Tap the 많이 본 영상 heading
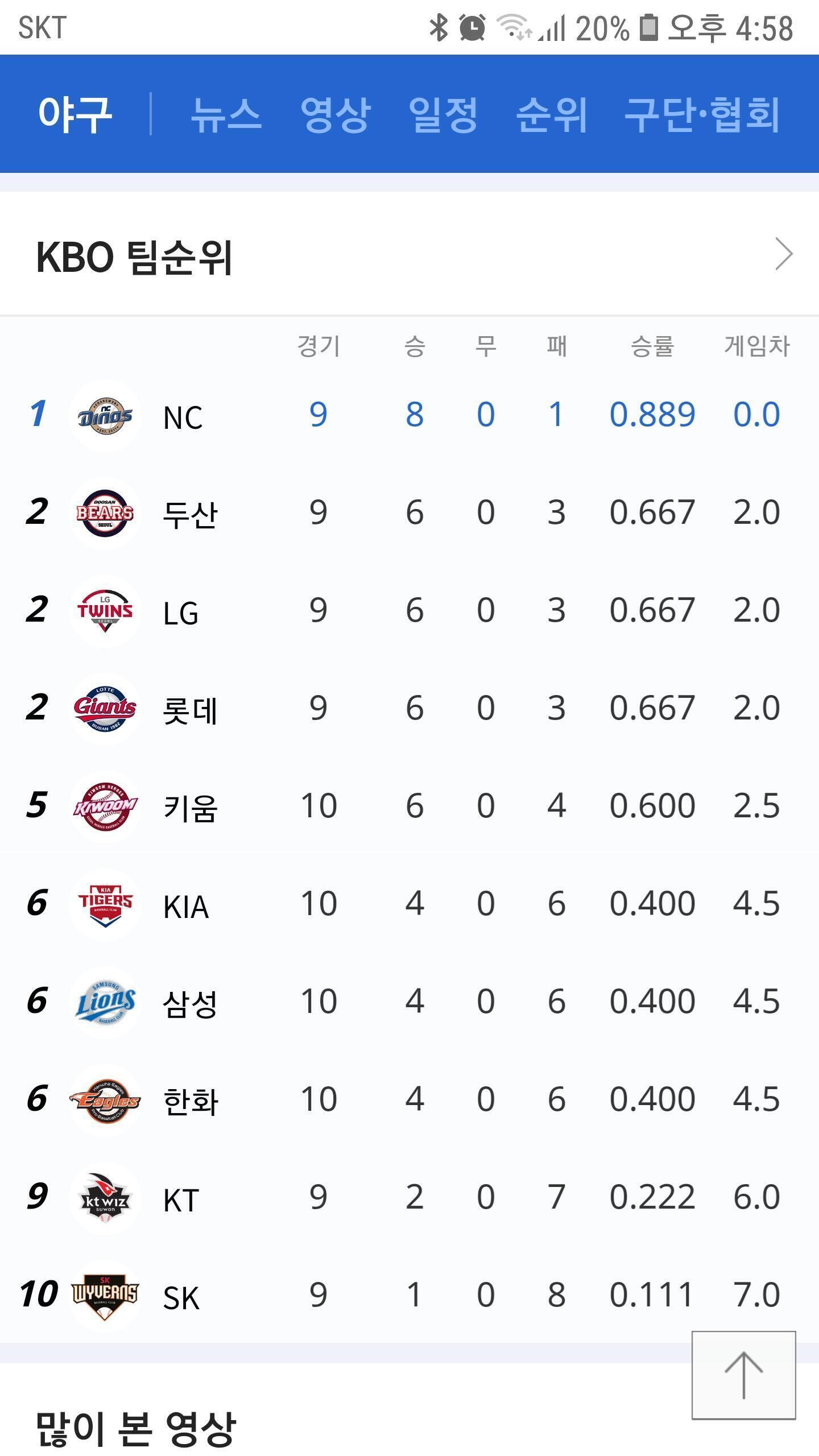Viewport: 819px width, 1456px height. point(135,1429)
